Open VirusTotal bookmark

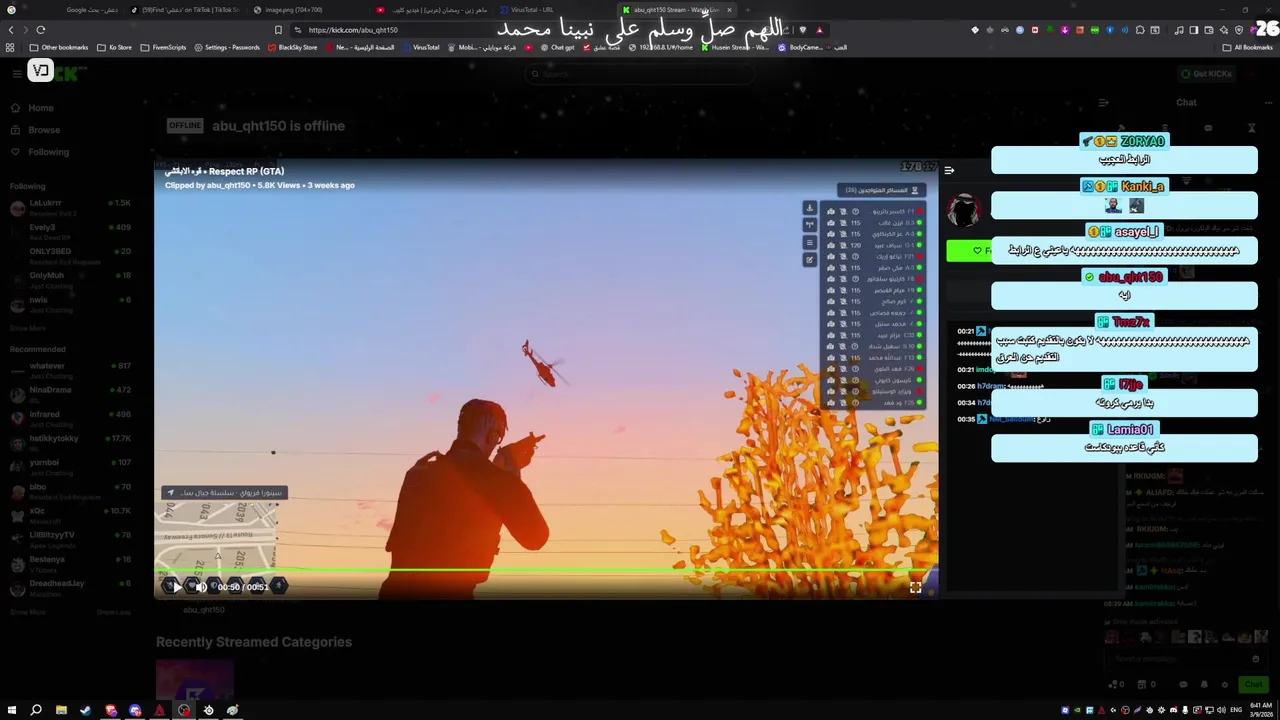[420, 47]
